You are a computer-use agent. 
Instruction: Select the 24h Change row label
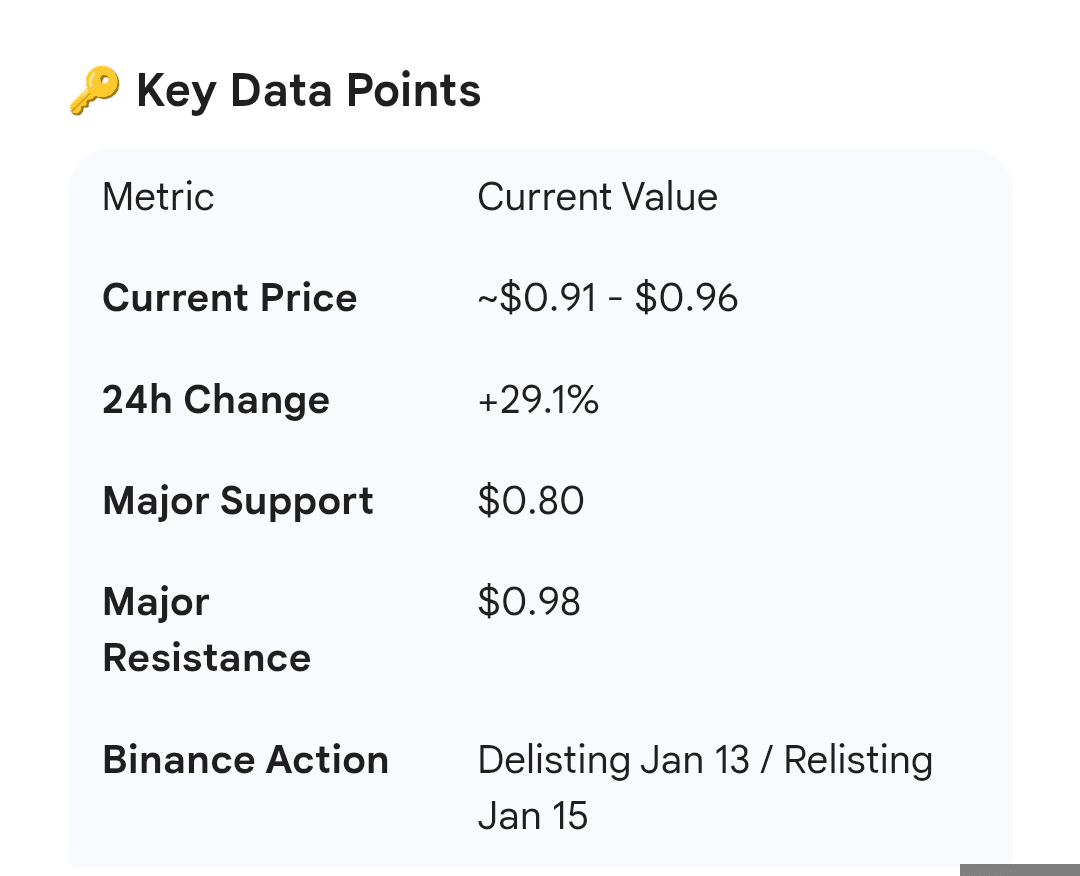(x=216, y=400)
